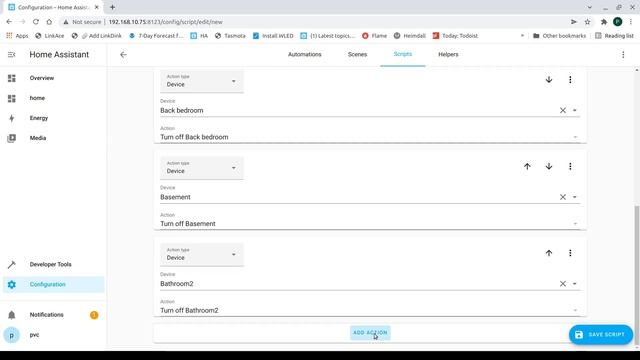The width and height of the screenshot is (640, 360).
Task: Move Basement action up
Action: coord(527,166)
